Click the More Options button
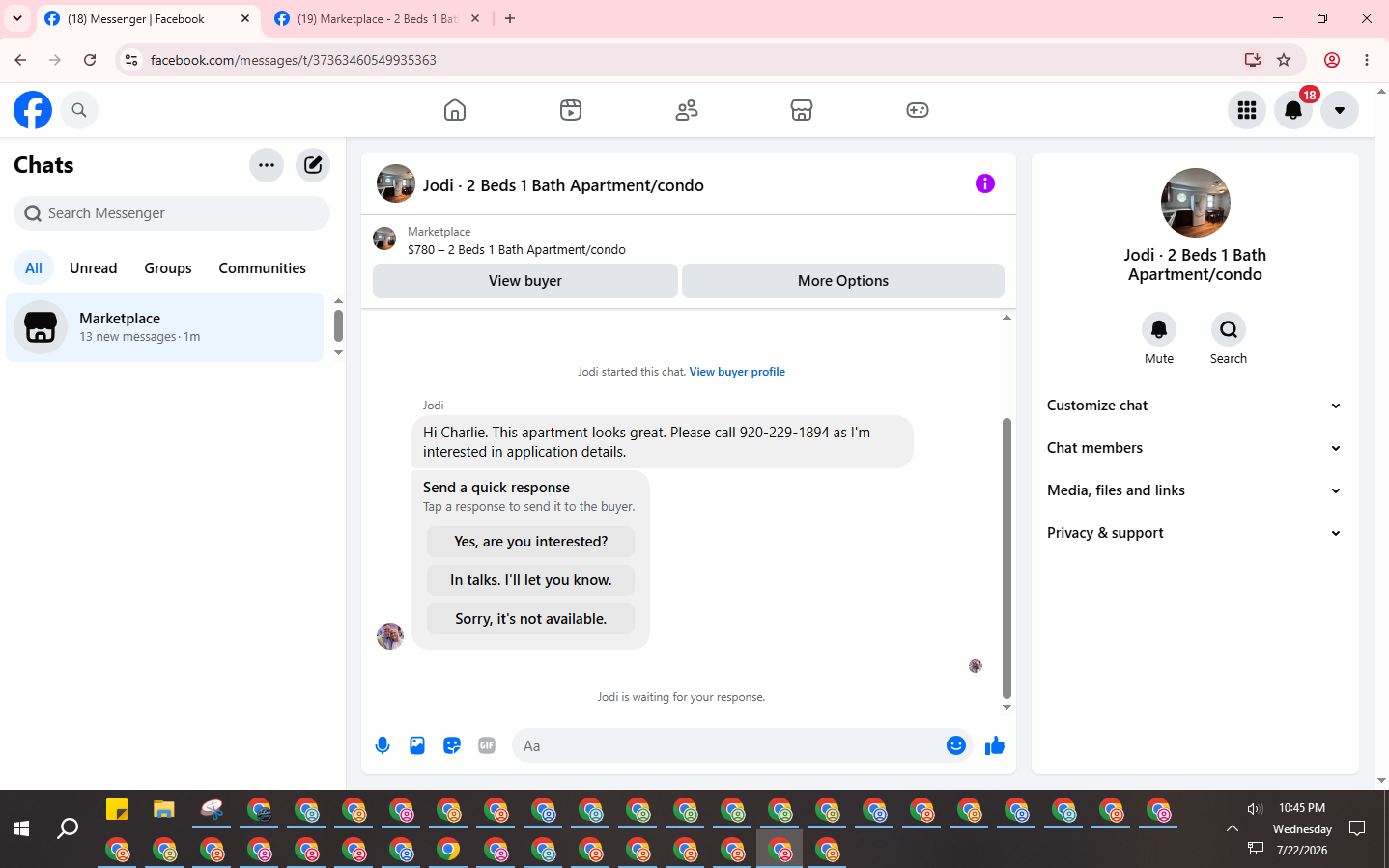This screenshot has width=1389, height=868. (843, 281)
